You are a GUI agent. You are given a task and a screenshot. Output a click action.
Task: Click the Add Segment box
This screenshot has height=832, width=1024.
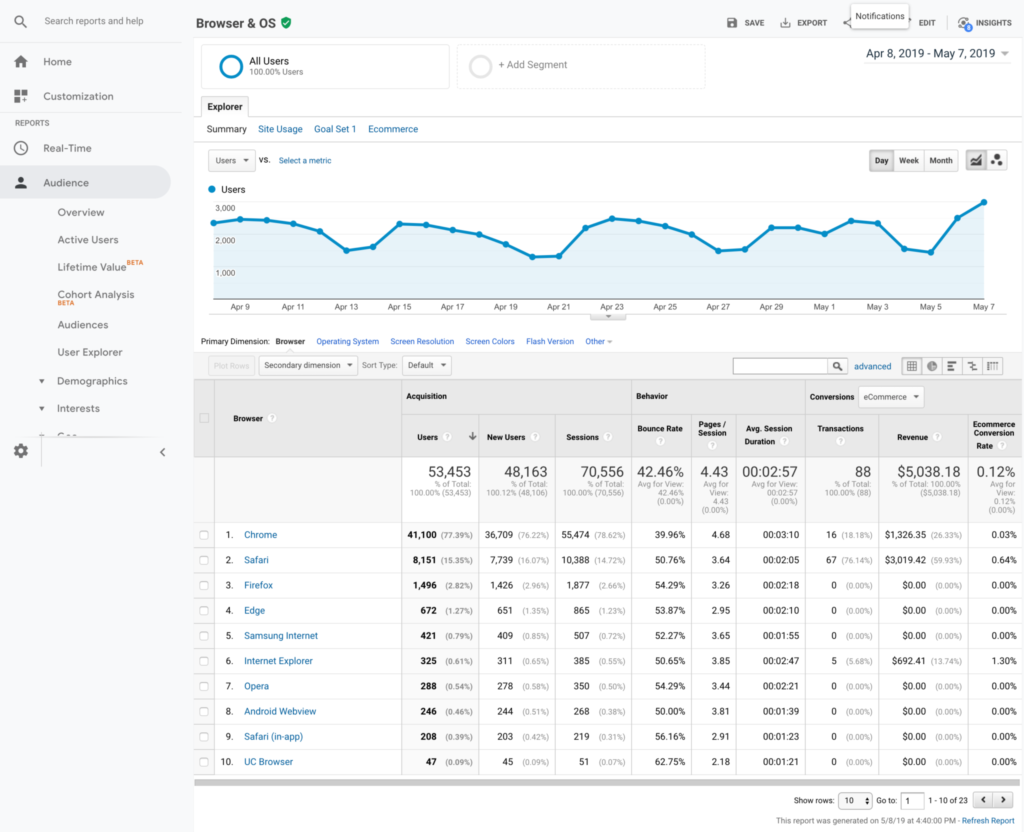click(x=581, y=66)
